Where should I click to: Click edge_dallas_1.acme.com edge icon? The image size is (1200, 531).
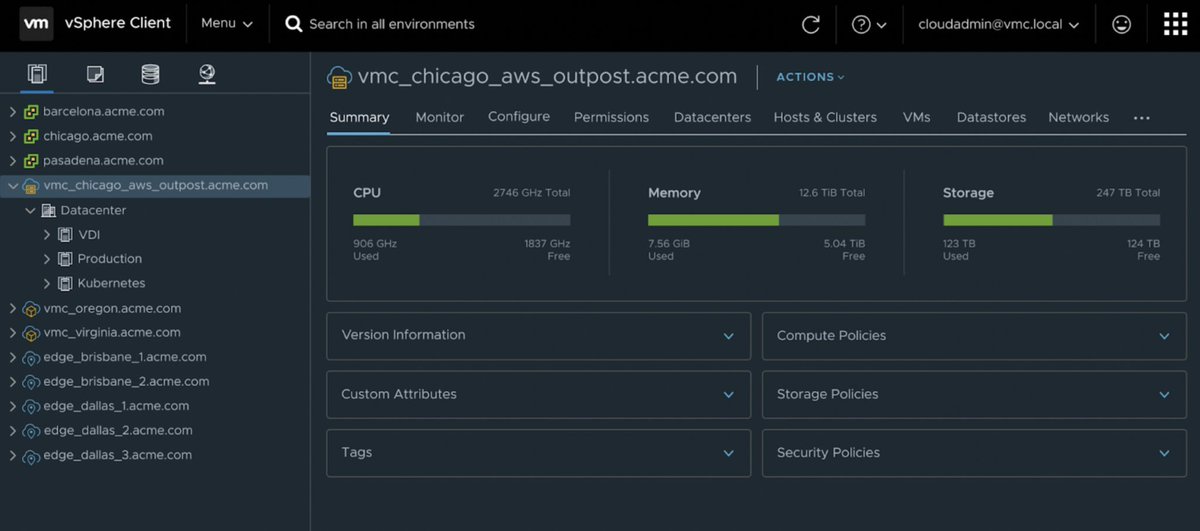31,406
